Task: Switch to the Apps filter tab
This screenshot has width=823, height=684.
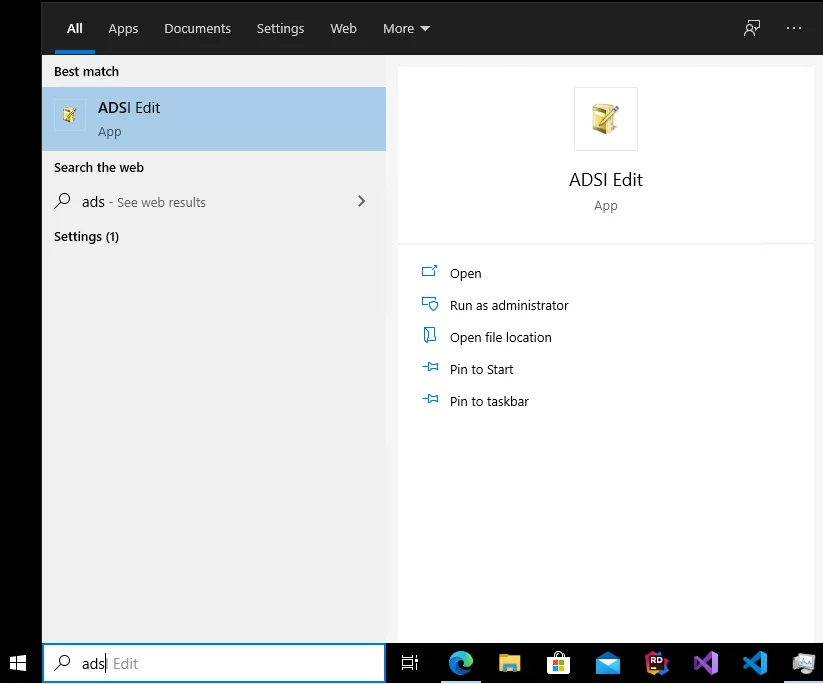Action: pyautogui.click(x=123, y=28)
